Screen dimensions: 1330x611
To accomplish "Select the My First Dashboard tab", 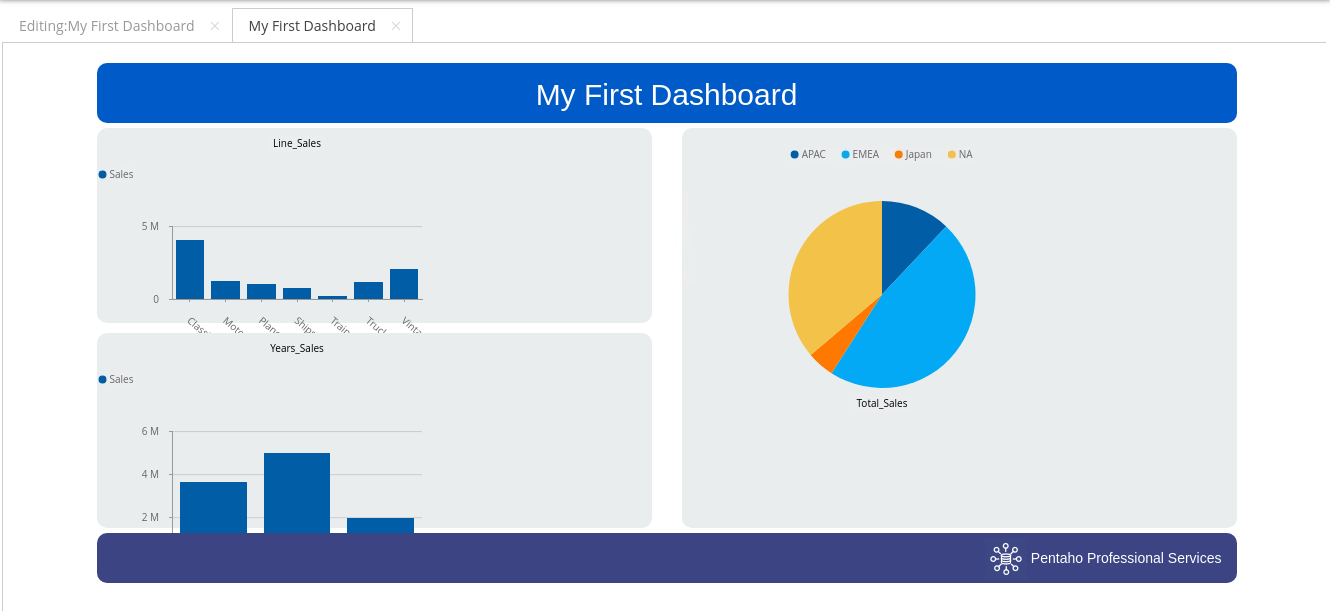I will tap(311, 26).
